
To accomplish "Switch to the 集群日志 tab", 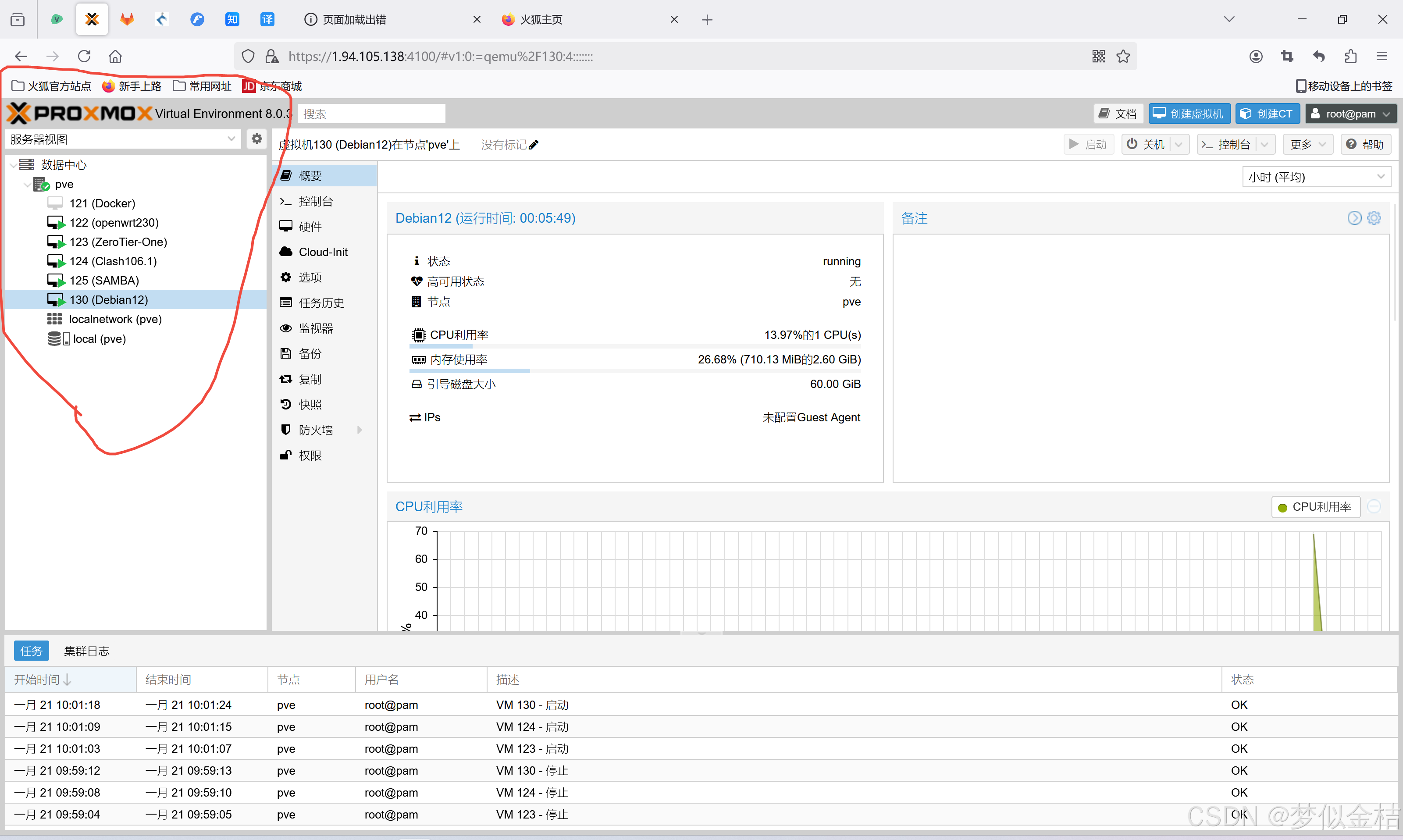I will (x=86, y=651).
